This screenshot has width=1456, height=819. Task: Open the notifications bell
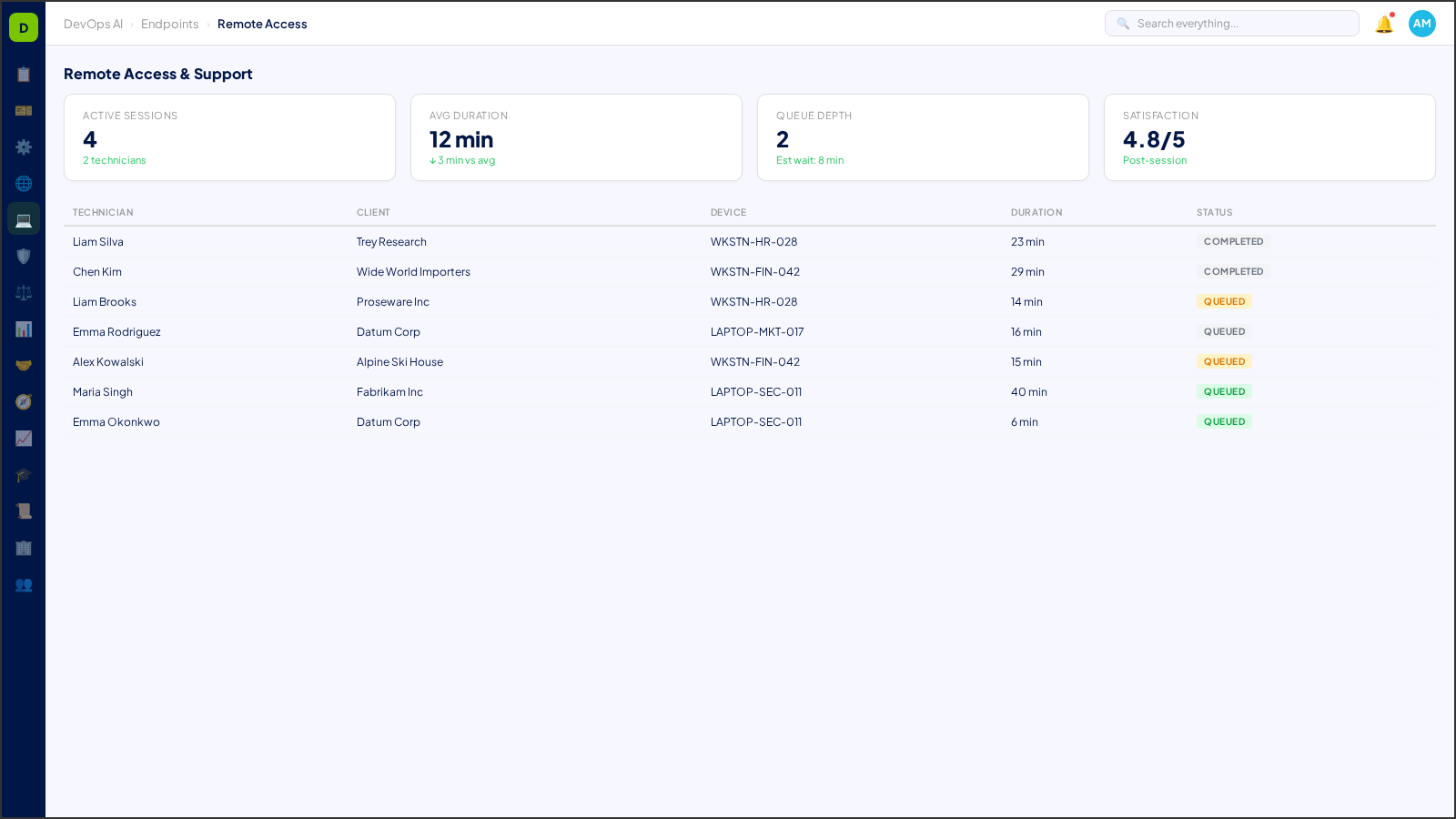1383,24
